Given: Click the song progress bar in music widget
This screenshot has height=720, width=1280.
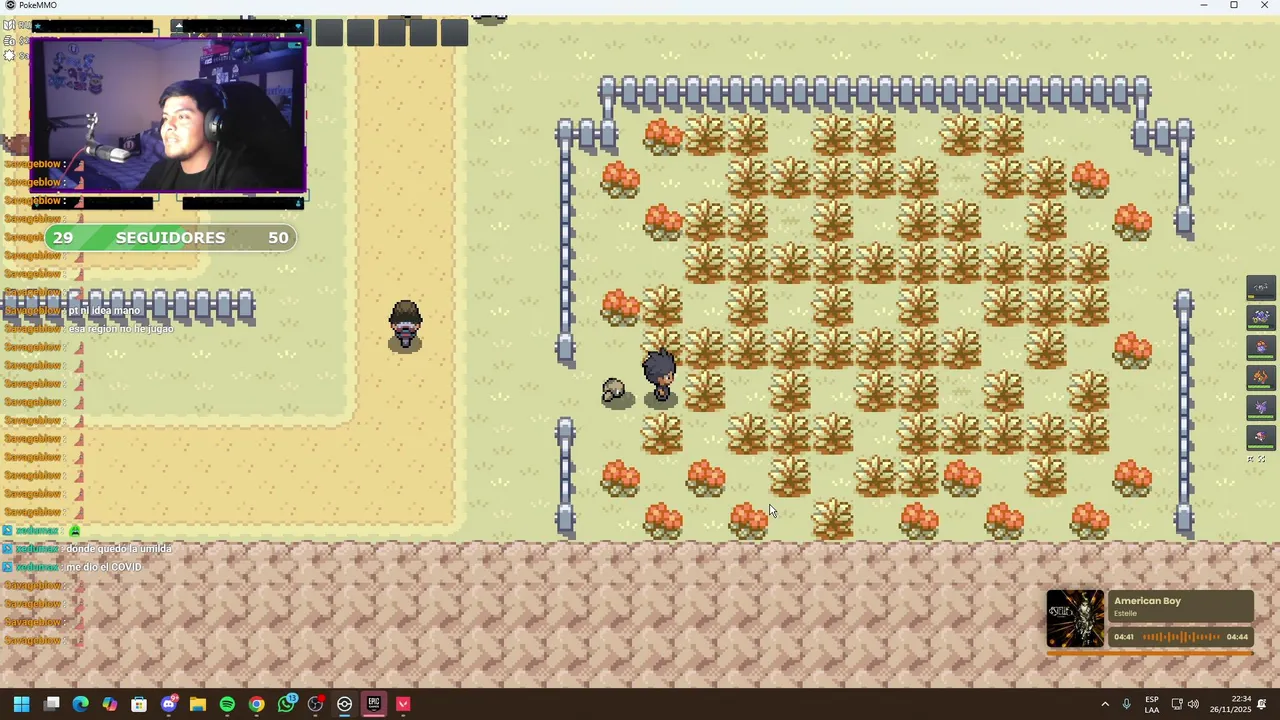Looking at the screenshot, I should pos(1181,637).
